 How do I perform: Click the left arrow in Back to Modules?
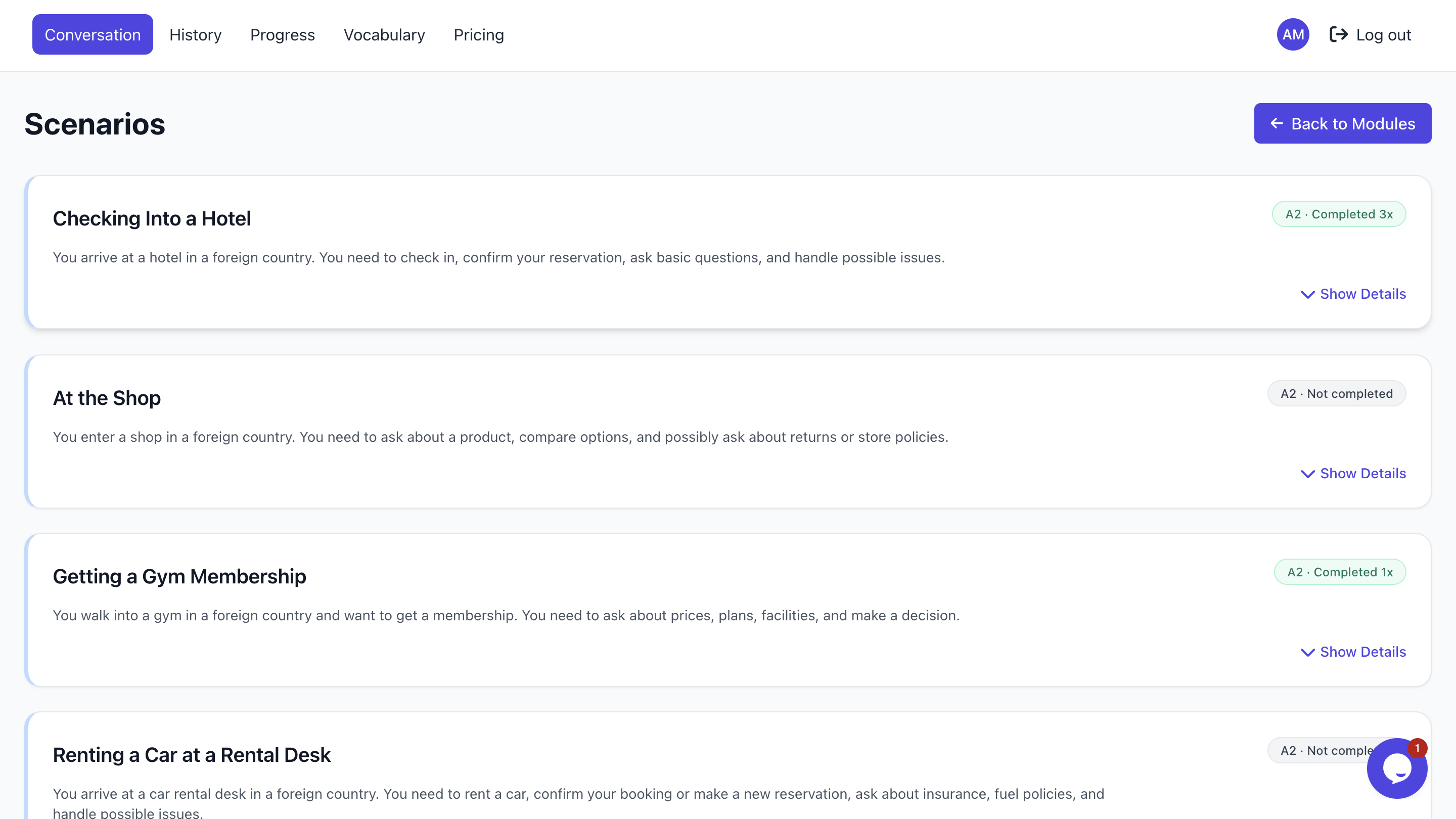[x=1276, y=123]
